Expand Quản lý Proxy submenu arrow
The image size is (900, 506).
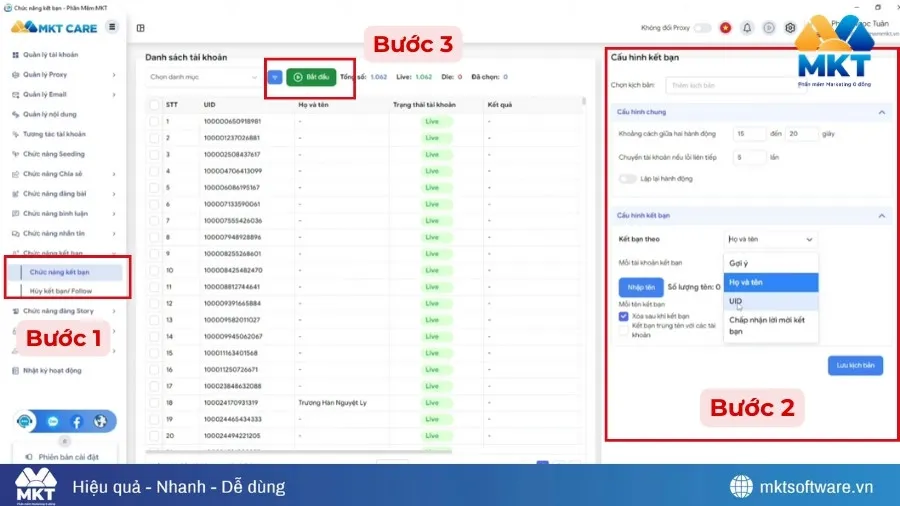coord(114,75)
